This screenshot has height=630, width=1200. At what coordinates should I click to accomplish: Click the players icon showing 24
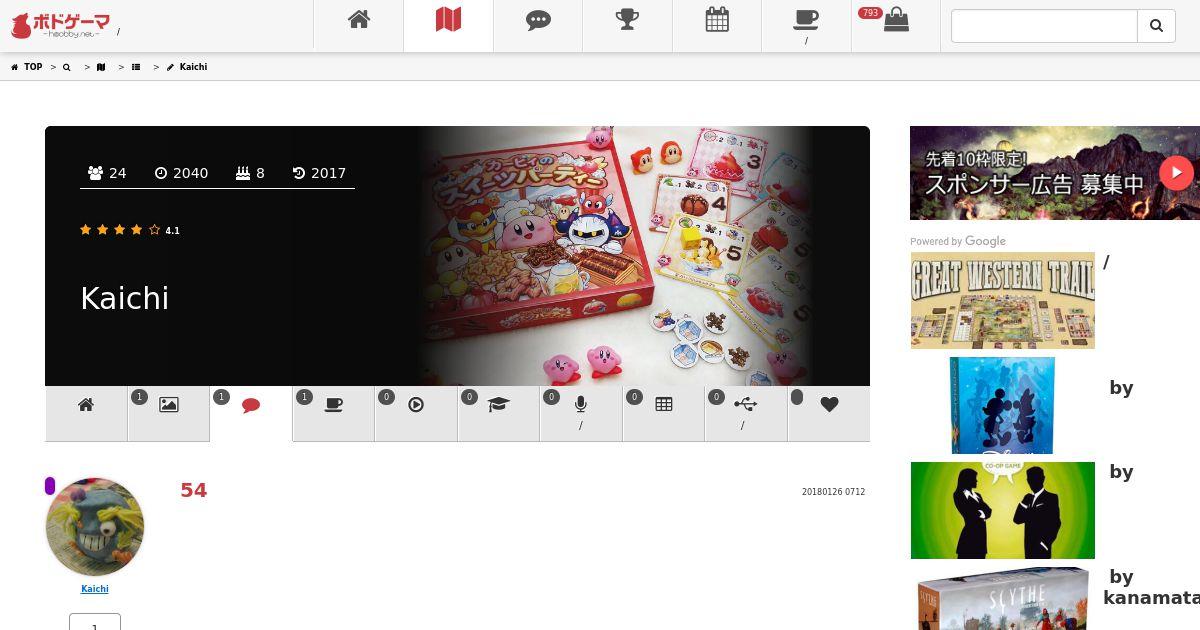point(107,173)
